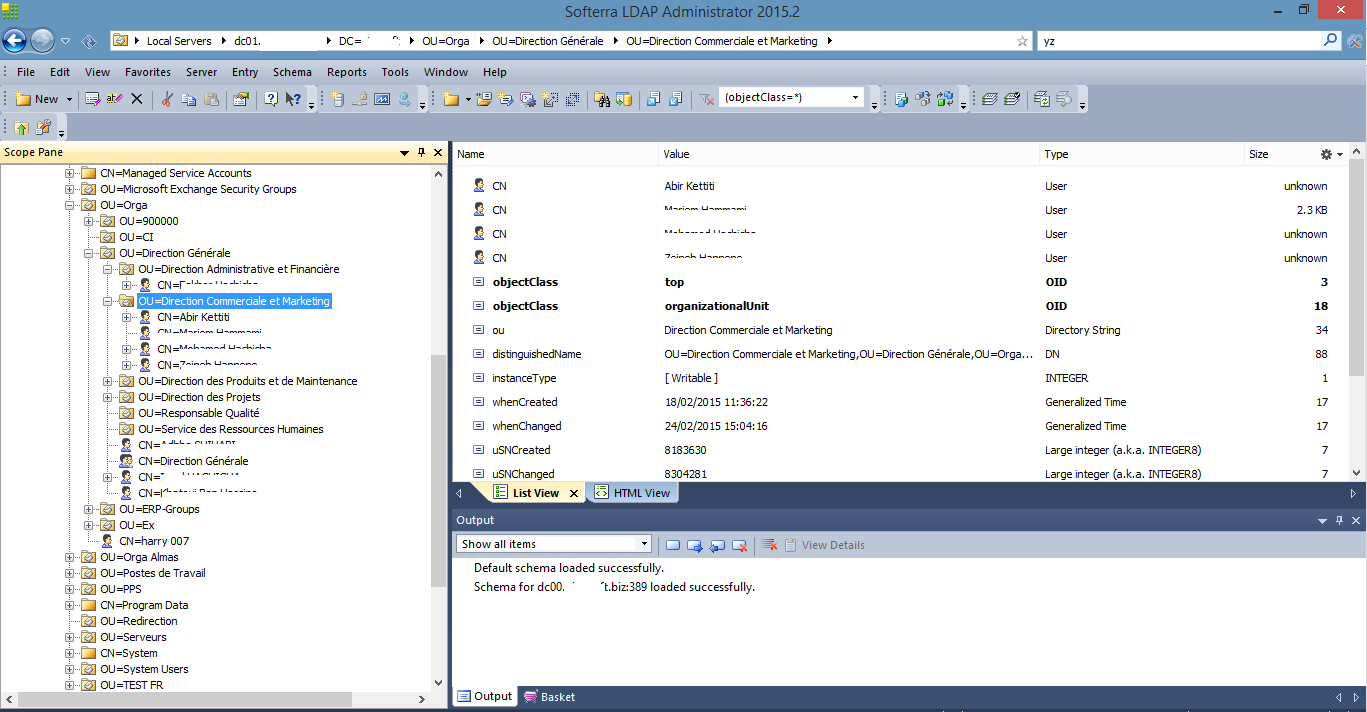Image resolution: width=1367 pixels, height=712 pixels.
Task: Switch to the HTML View tab
Action: click(x=632, y=493)
